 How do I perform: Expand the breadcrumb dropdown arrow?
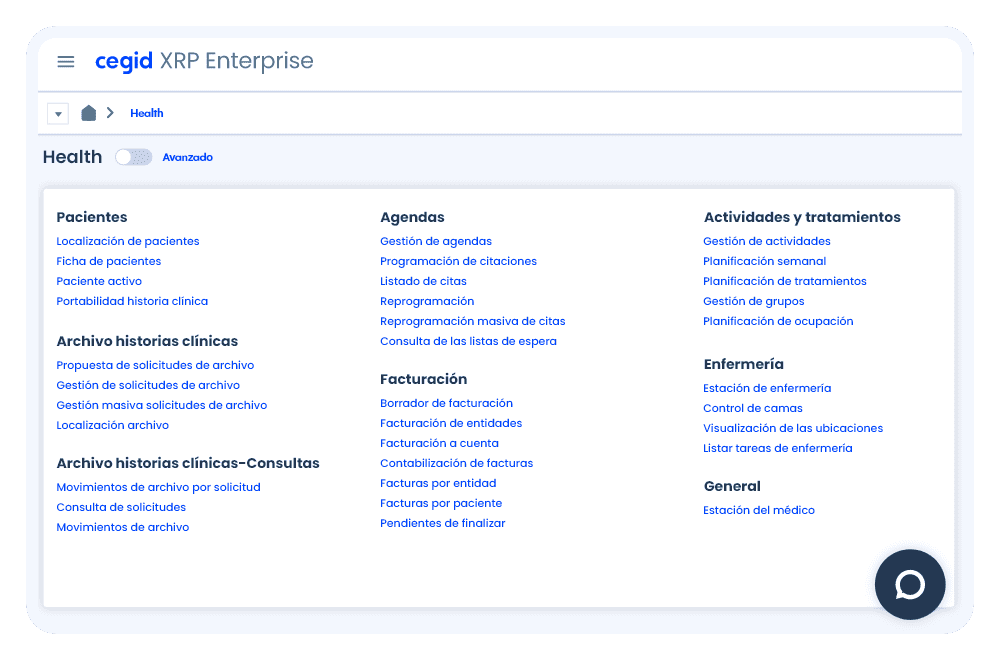point(58,114)
